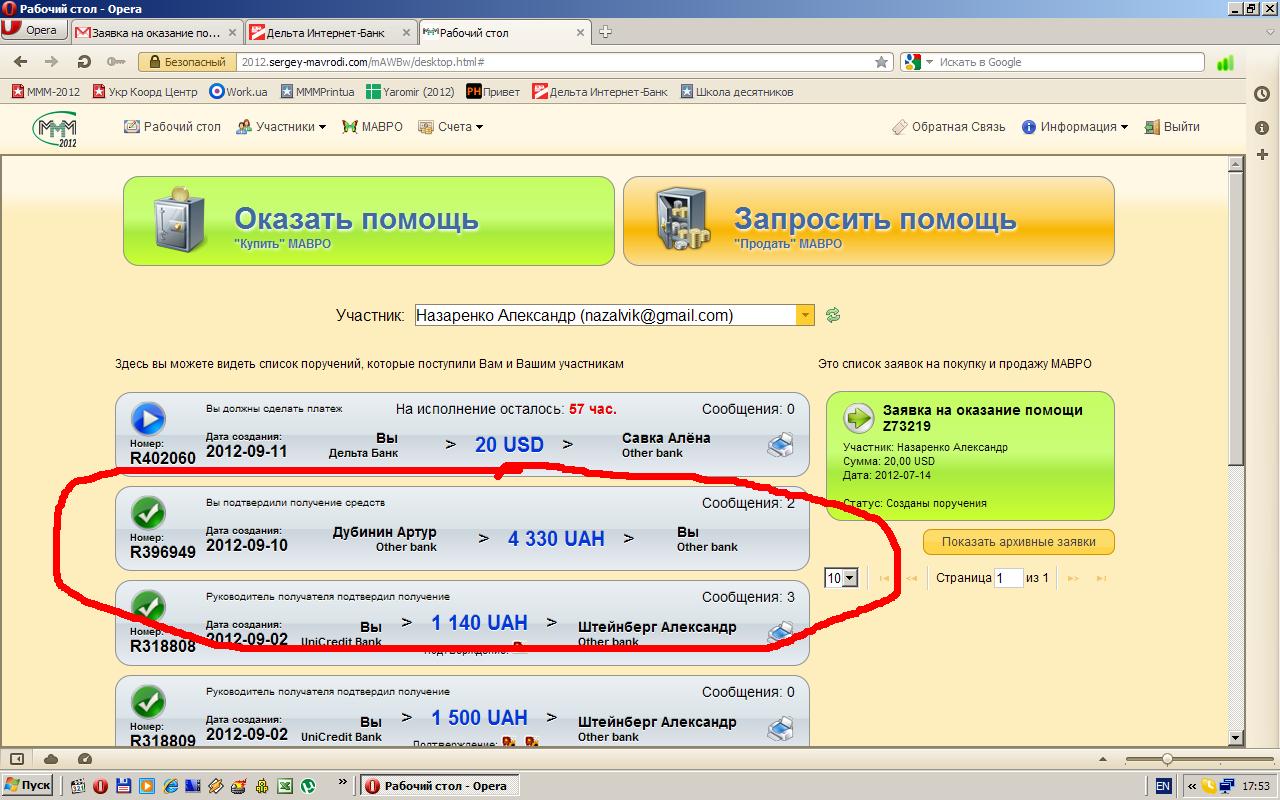Click in the page number input field
Image resolution: width=1280 pixels, height=800 pixels.
[1009, 578]
